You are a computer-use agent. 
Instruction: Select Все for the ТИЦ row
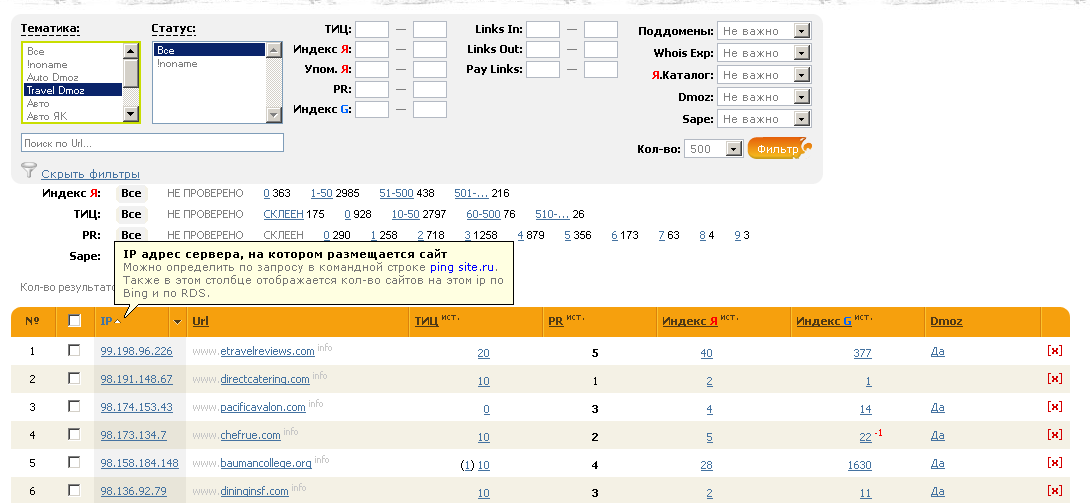point(131,214)
